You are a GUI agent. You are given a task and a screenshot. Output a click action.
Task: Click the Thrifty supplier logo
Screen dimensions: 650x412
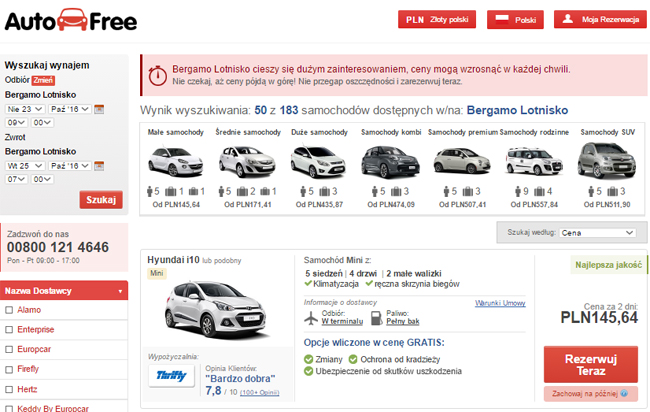tap(171, 376)
